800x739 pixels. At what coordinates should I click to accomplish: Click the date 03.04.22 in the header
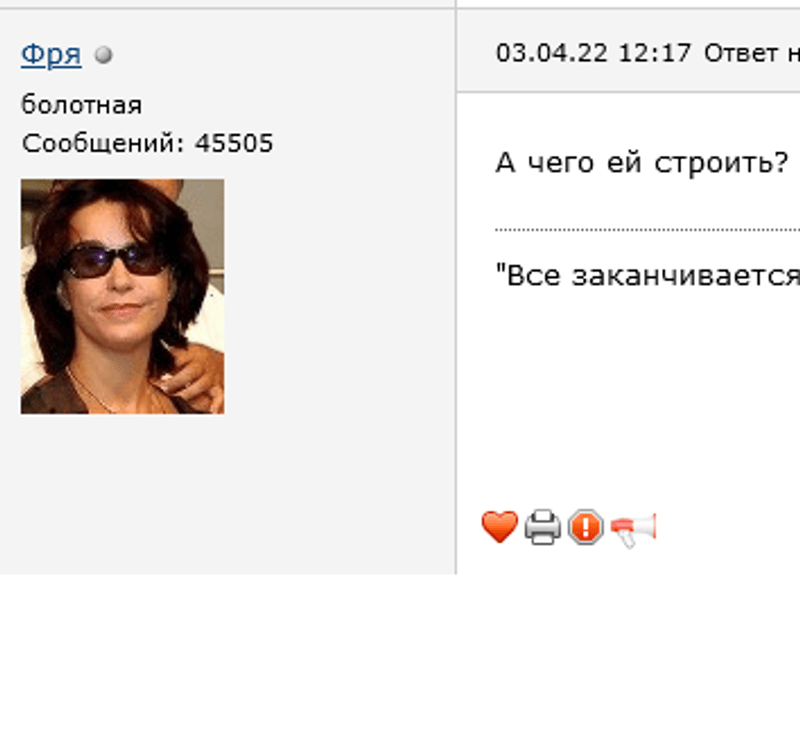pyautogui.click(x=552, y=53)
